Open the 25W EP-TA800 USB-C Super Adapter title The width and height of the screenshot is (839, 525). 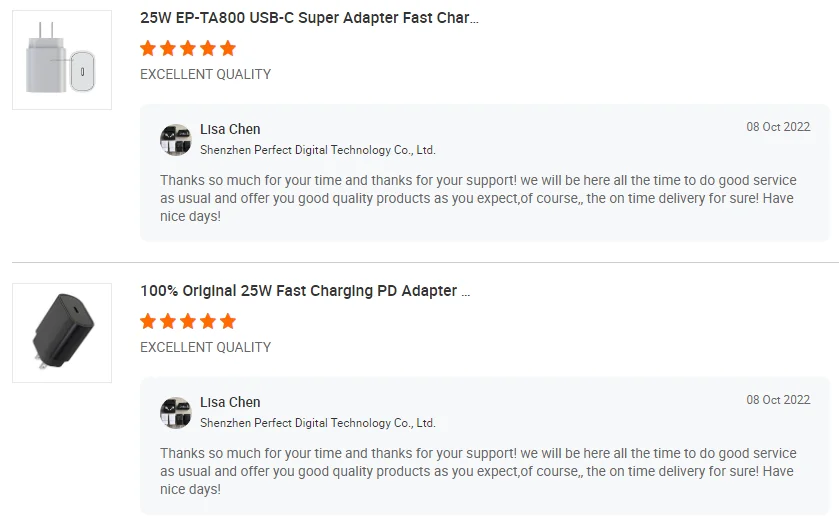coord(309,18)
